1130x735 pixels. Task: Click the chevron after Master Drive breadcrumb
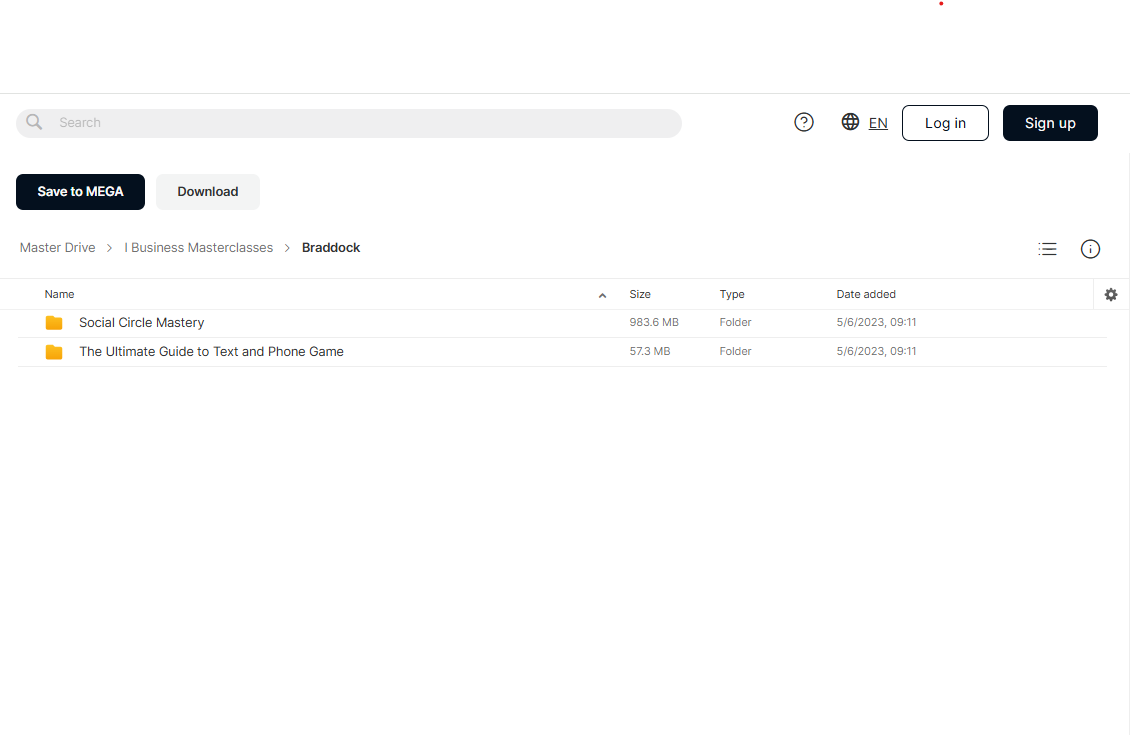coord(110,248)
